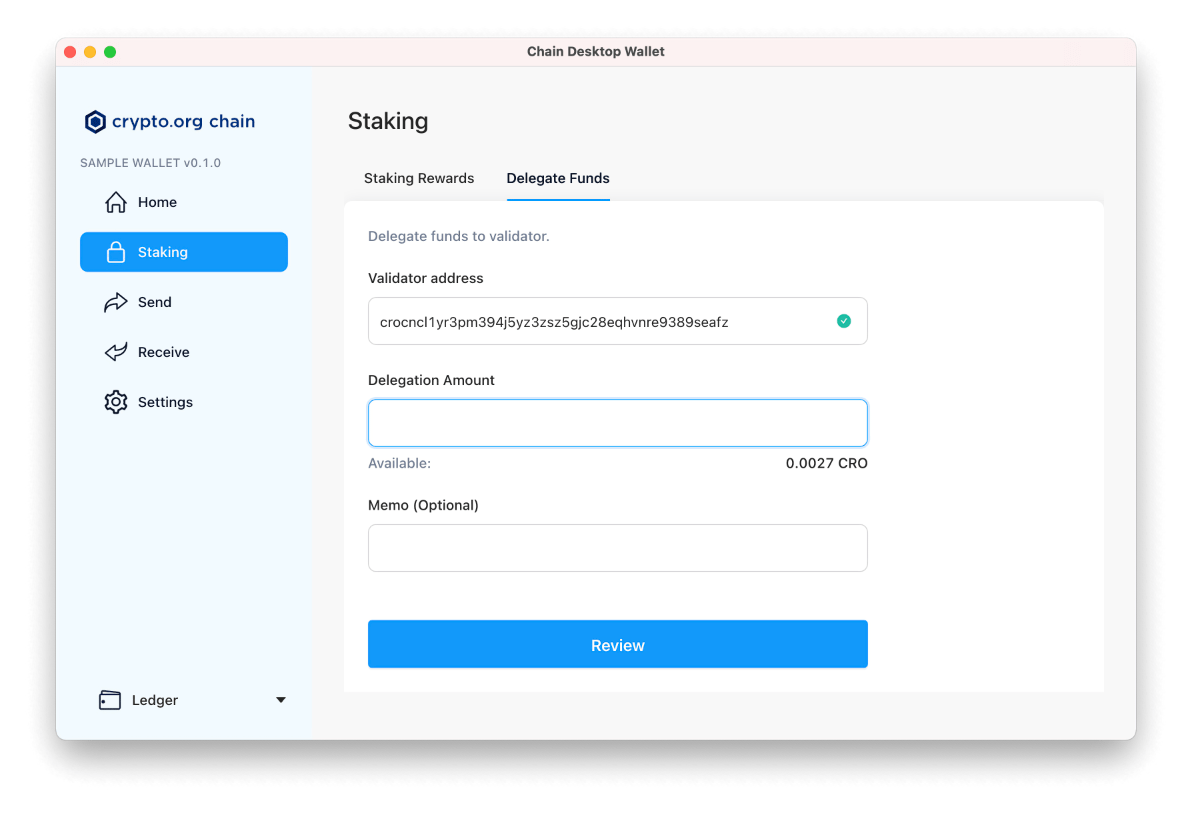Switch to the Staking Rewards tab
Screen dimensions: 1192x814
(419, 178)
